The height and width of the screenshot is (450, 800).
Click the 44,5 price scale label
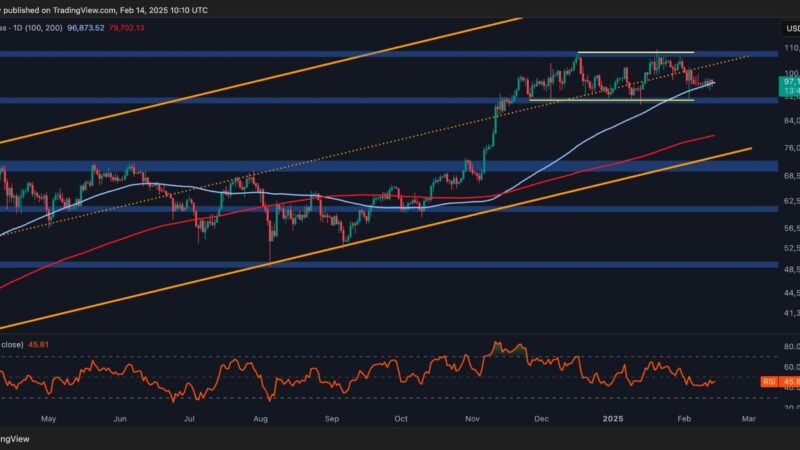pyautogui.click(x=791, y=293)
